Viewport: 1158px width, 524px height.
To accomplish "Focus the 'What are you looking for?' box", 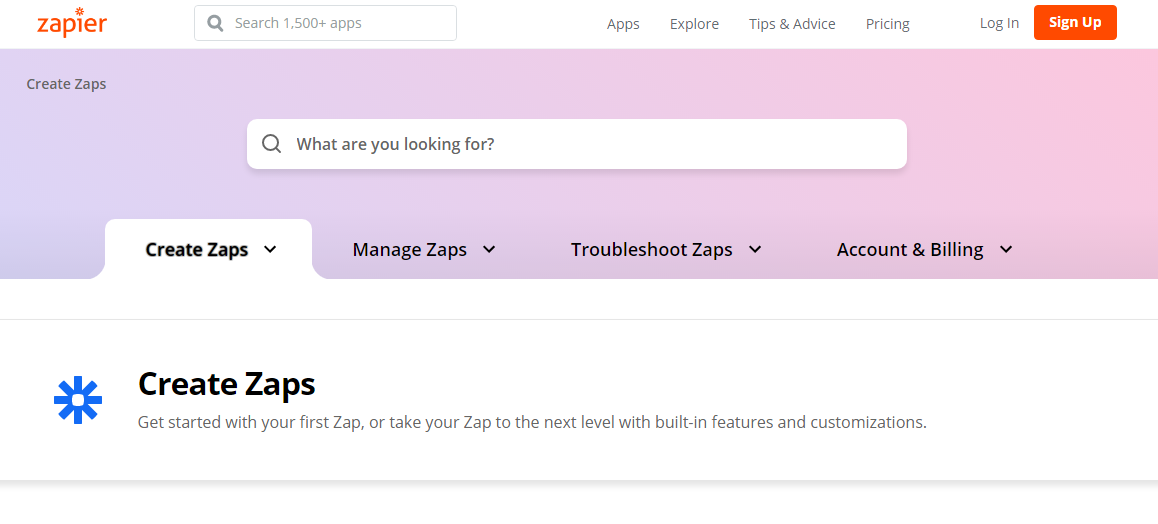I will [x=577, y=144].
